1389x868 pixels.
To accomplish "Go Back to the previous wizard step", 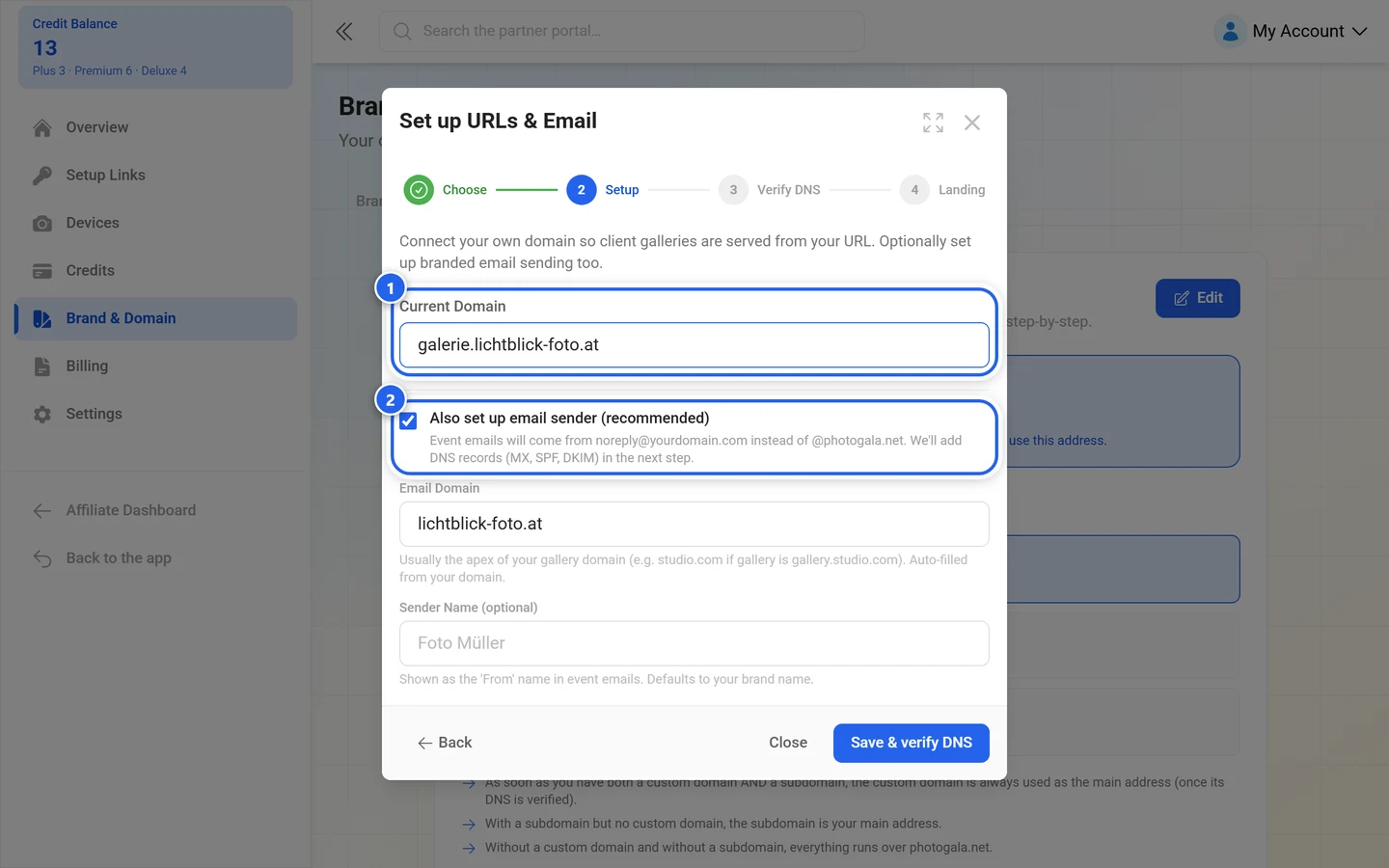I will click(445, 743).
